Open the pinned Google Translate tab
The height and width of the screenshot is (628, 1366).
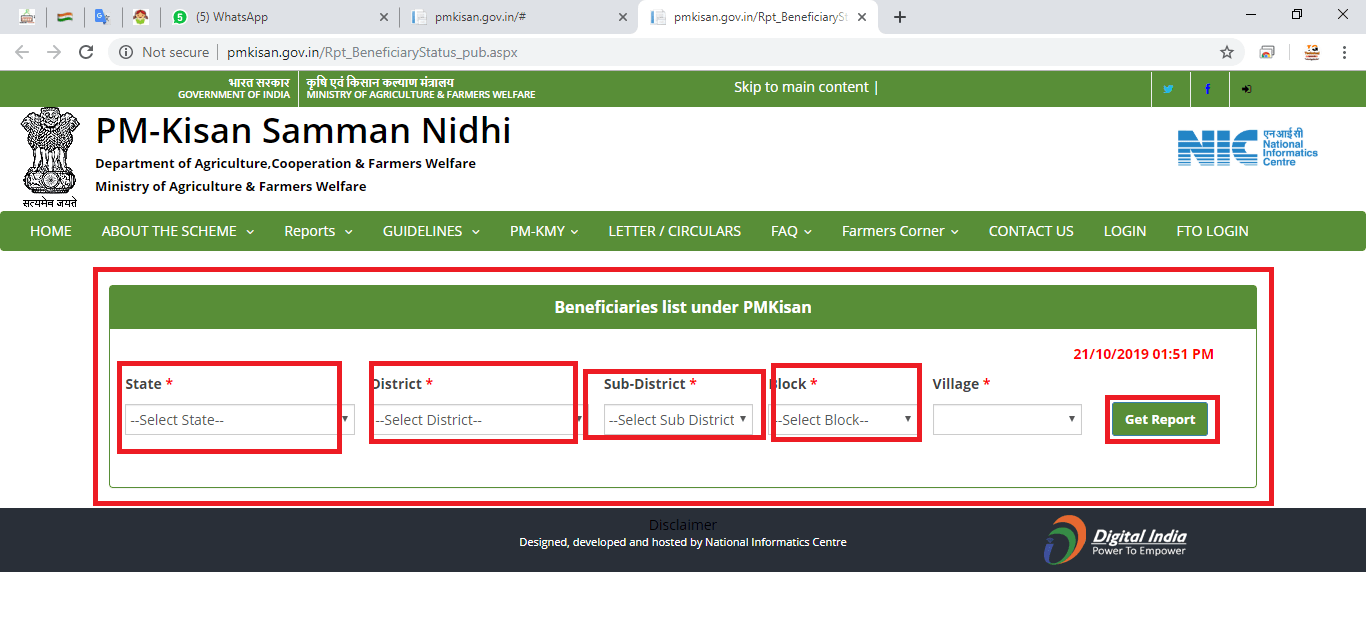pyautogui.click(x=102, y=17)
